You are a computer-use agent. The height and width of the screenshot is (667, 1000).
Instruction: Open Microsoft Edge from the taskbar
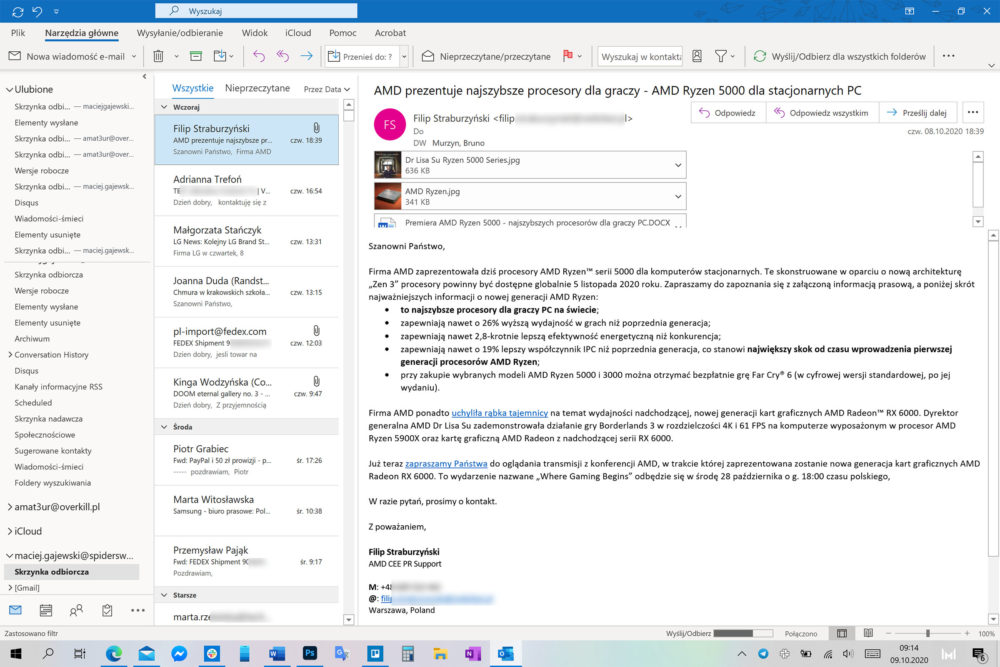114,653
